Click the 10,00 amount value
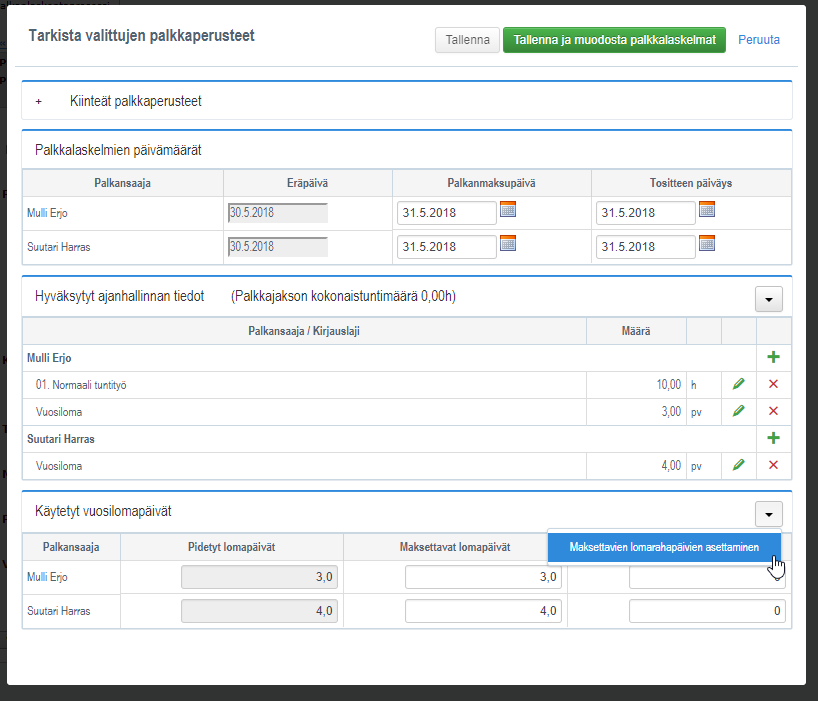 pyautogui.click(x=669, y=385)
